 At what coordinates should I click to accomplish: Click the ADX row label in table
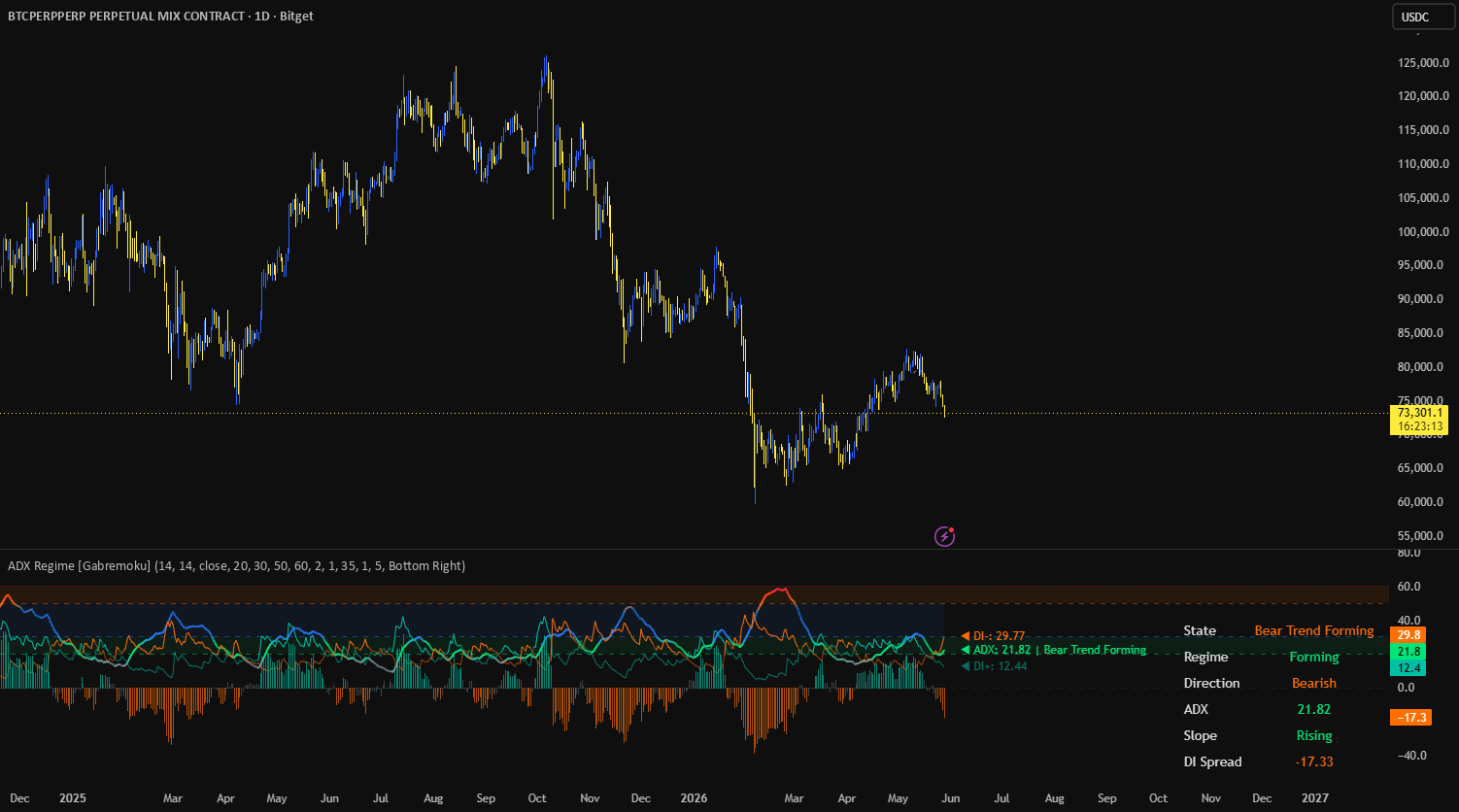click(x=1196, y=710)
